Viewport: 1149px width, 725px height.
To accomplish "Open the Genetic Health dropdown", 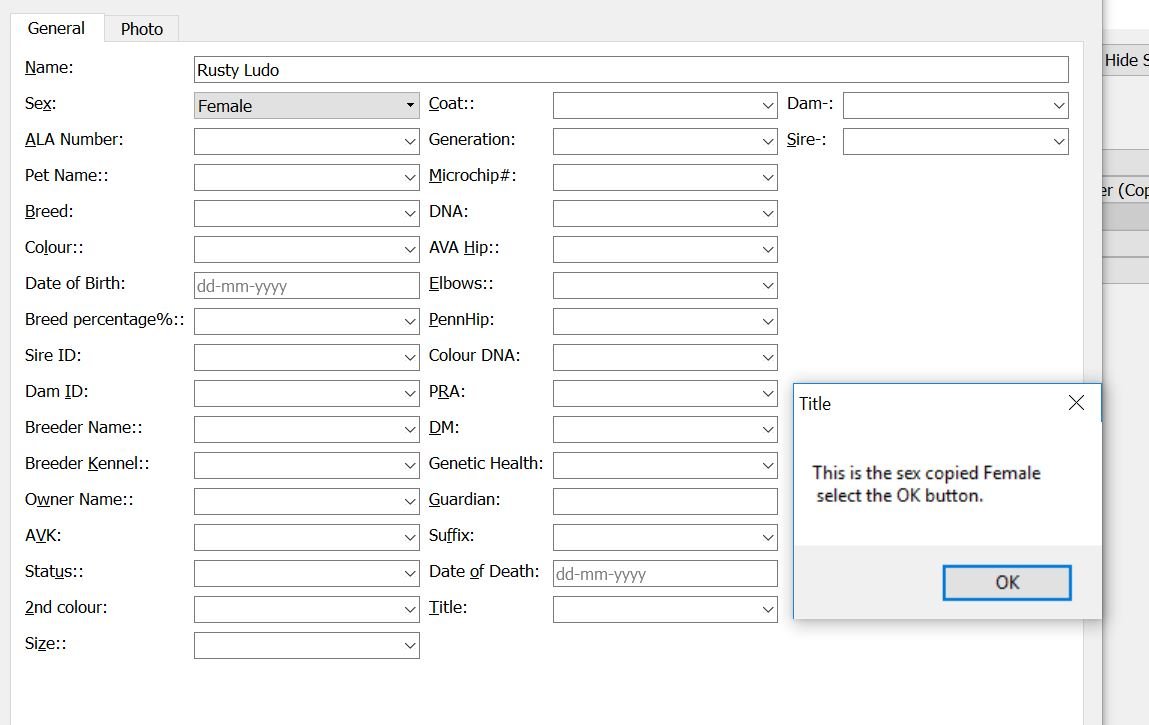I will pyautogui.click(x=767, y=466).
